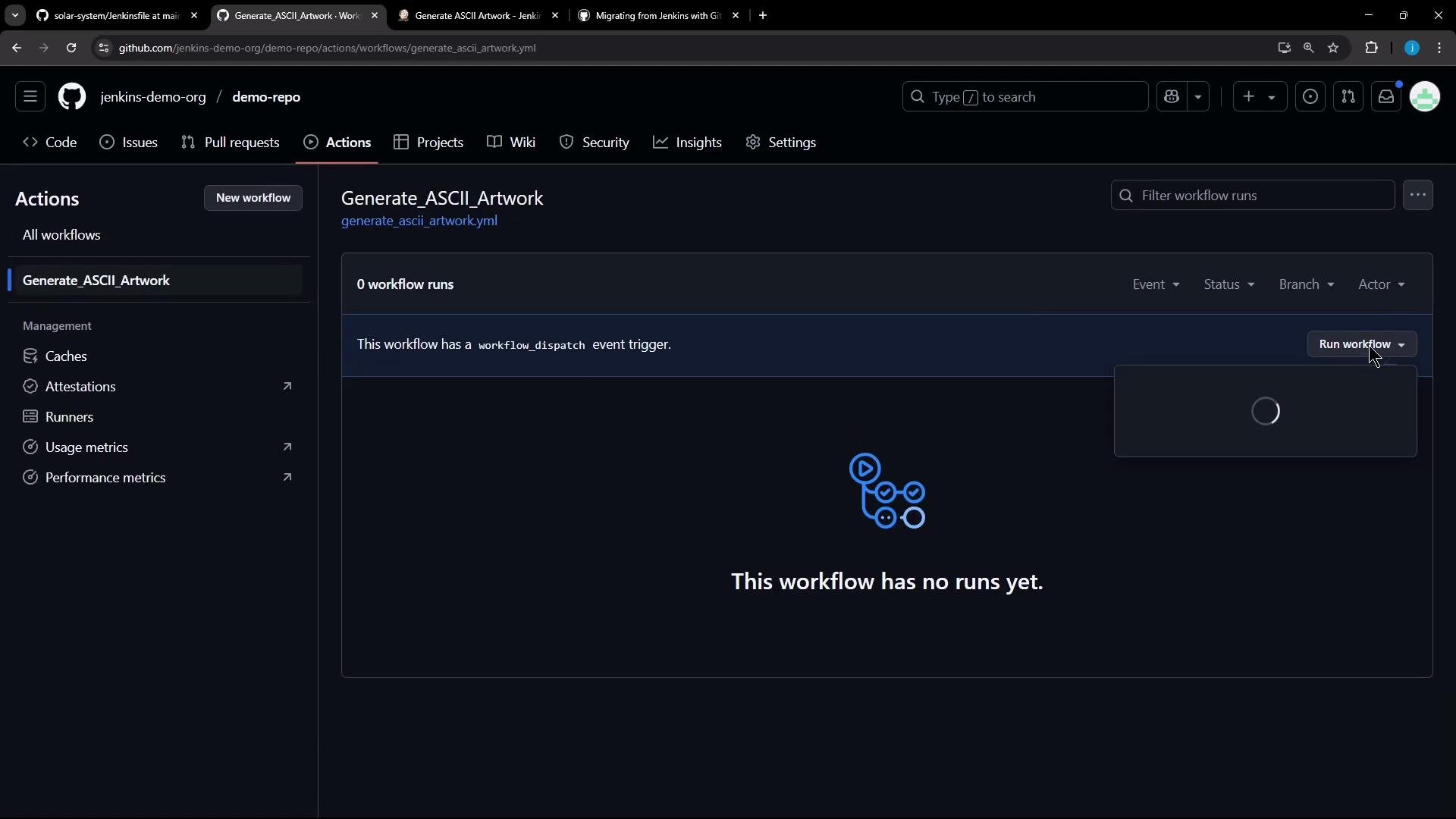
Task: Open the generate_ascii_artwork.yml file link
Action: click(419, 221)
